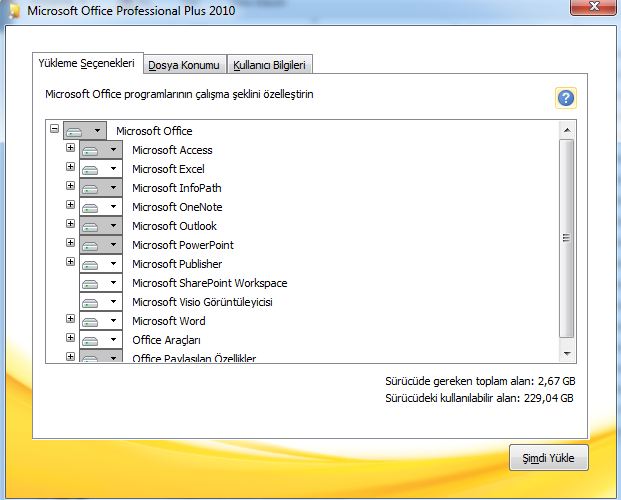Expand the Microsoft Access node
The image size is (621, 500).
click(x=70, y=147)
